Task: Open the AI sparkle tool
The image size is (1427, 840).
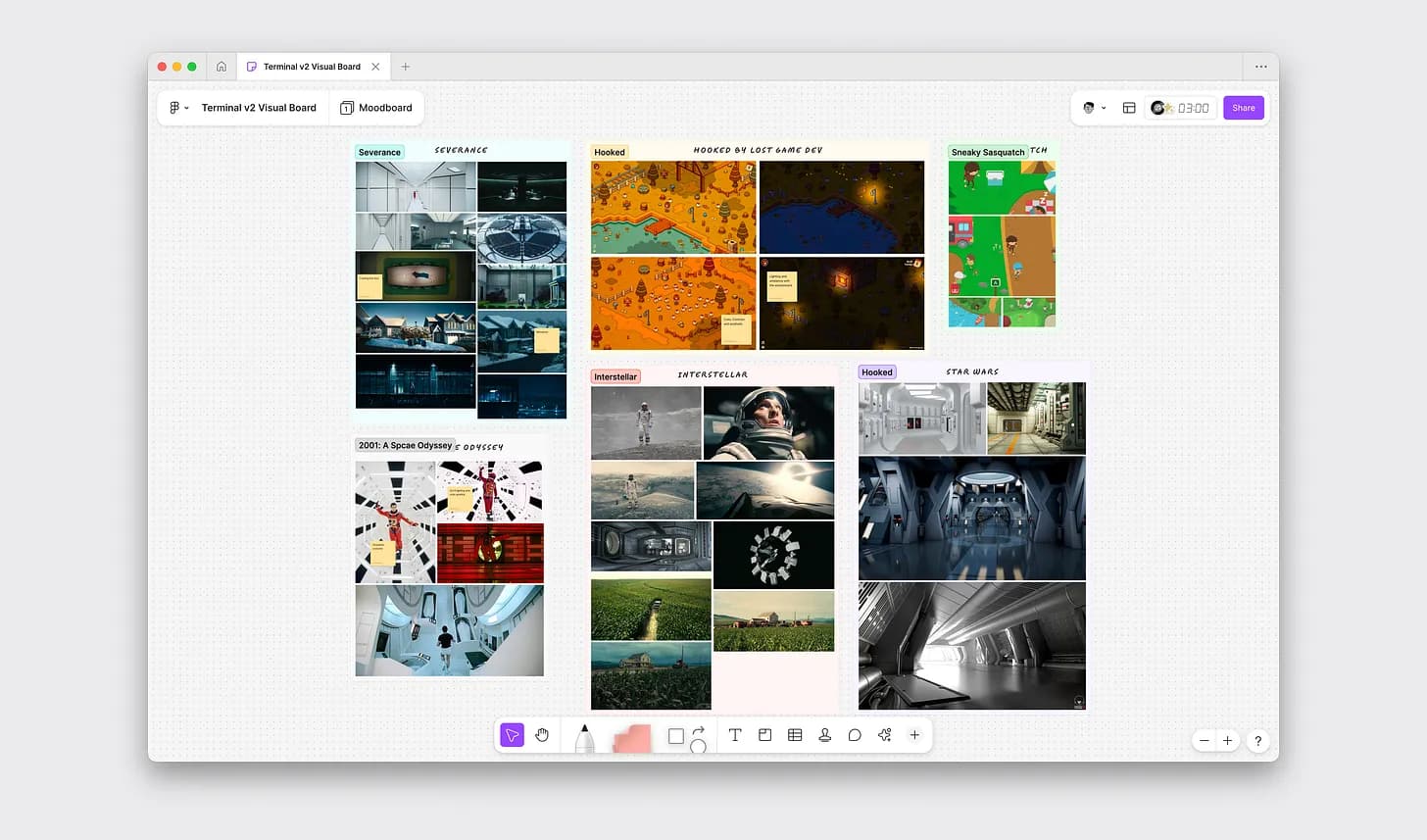Action: [x=885, y=735]
